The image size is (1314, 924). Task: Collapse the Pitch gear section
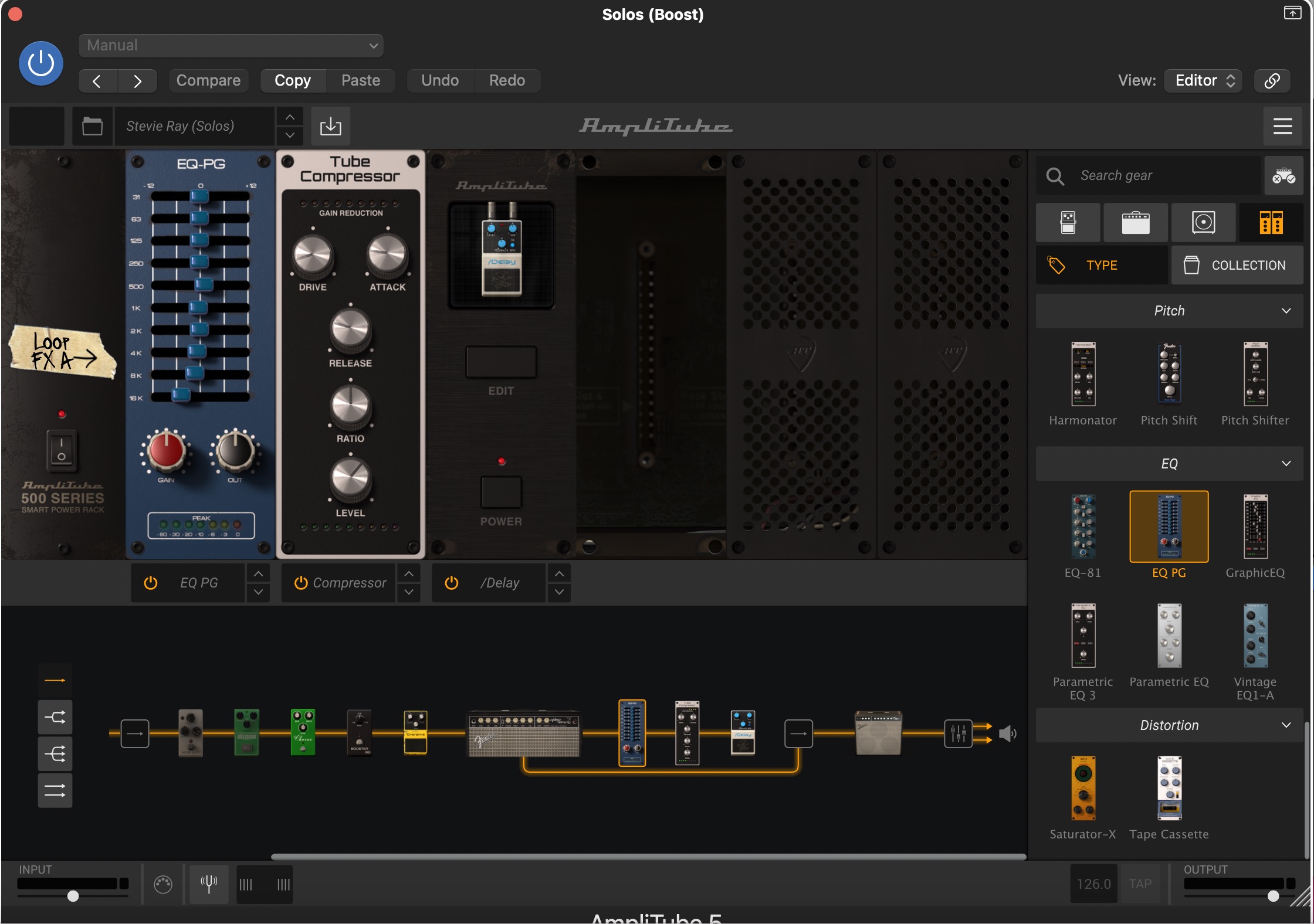[1286, 311]
